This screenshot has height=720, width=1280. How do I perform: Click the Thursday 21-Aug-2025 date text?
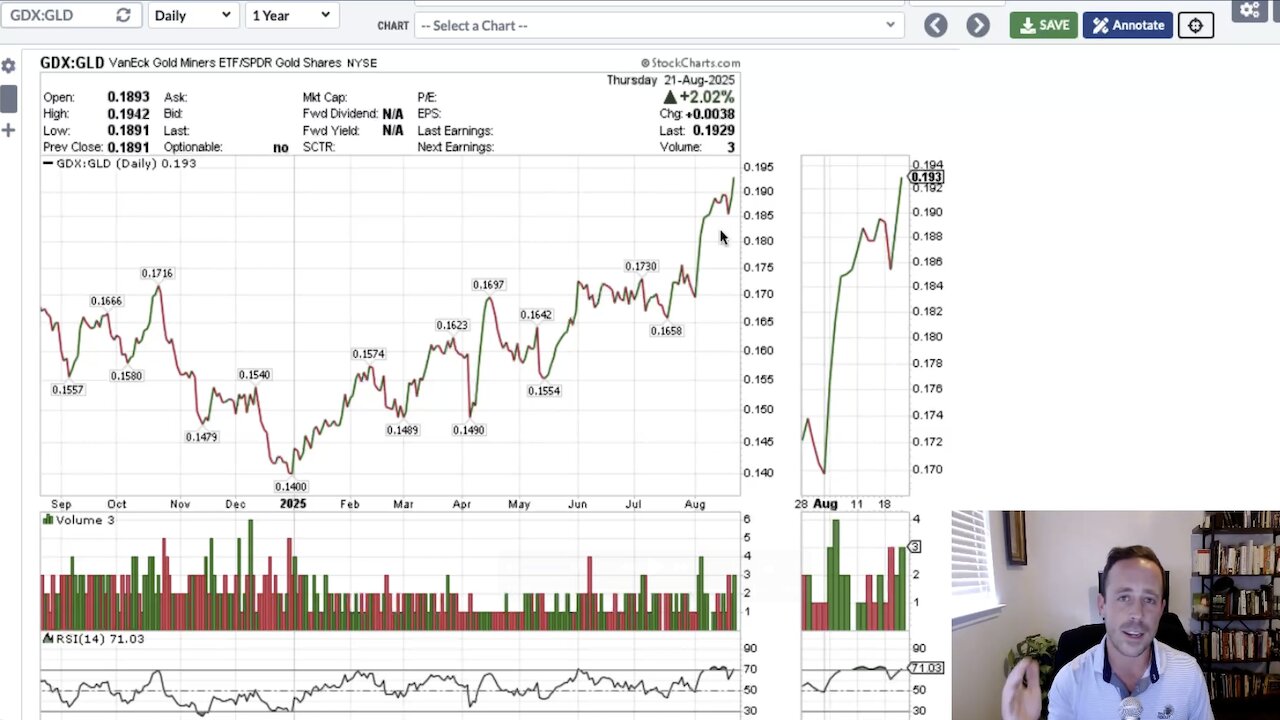pyautogui.click(x=671, y=80)
